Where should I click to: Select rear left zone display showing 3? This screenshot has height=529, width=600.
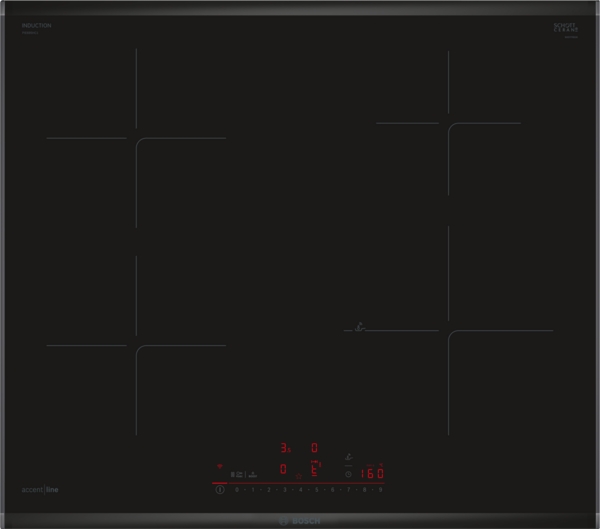pyautogui.click(x=283, y=449)
